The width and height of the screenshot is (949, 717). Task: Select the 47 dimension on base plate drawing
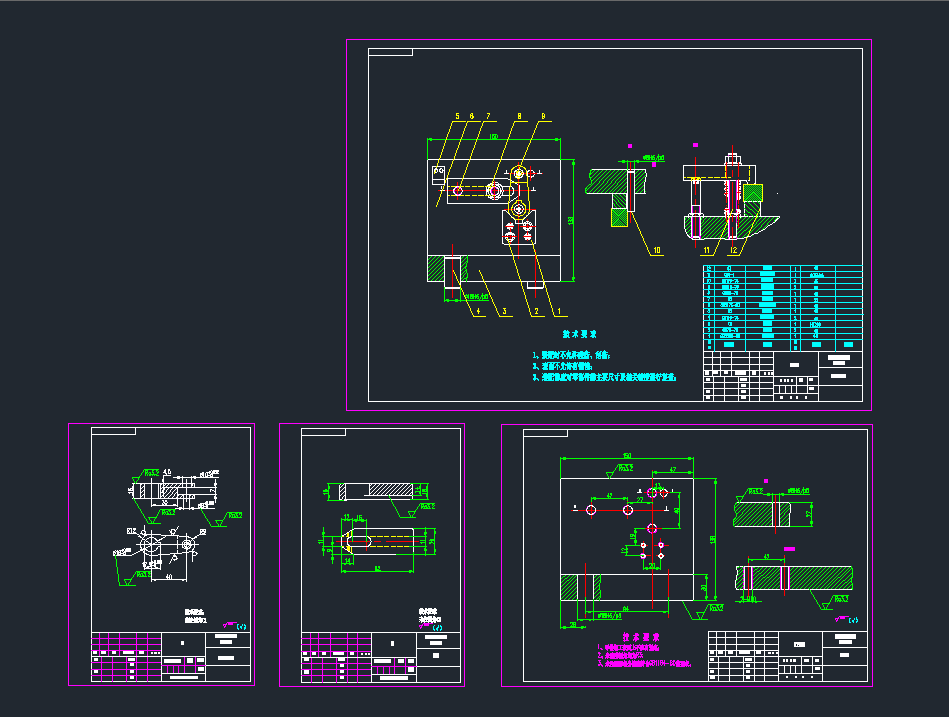pyautogui.click(x=672, y=470)
